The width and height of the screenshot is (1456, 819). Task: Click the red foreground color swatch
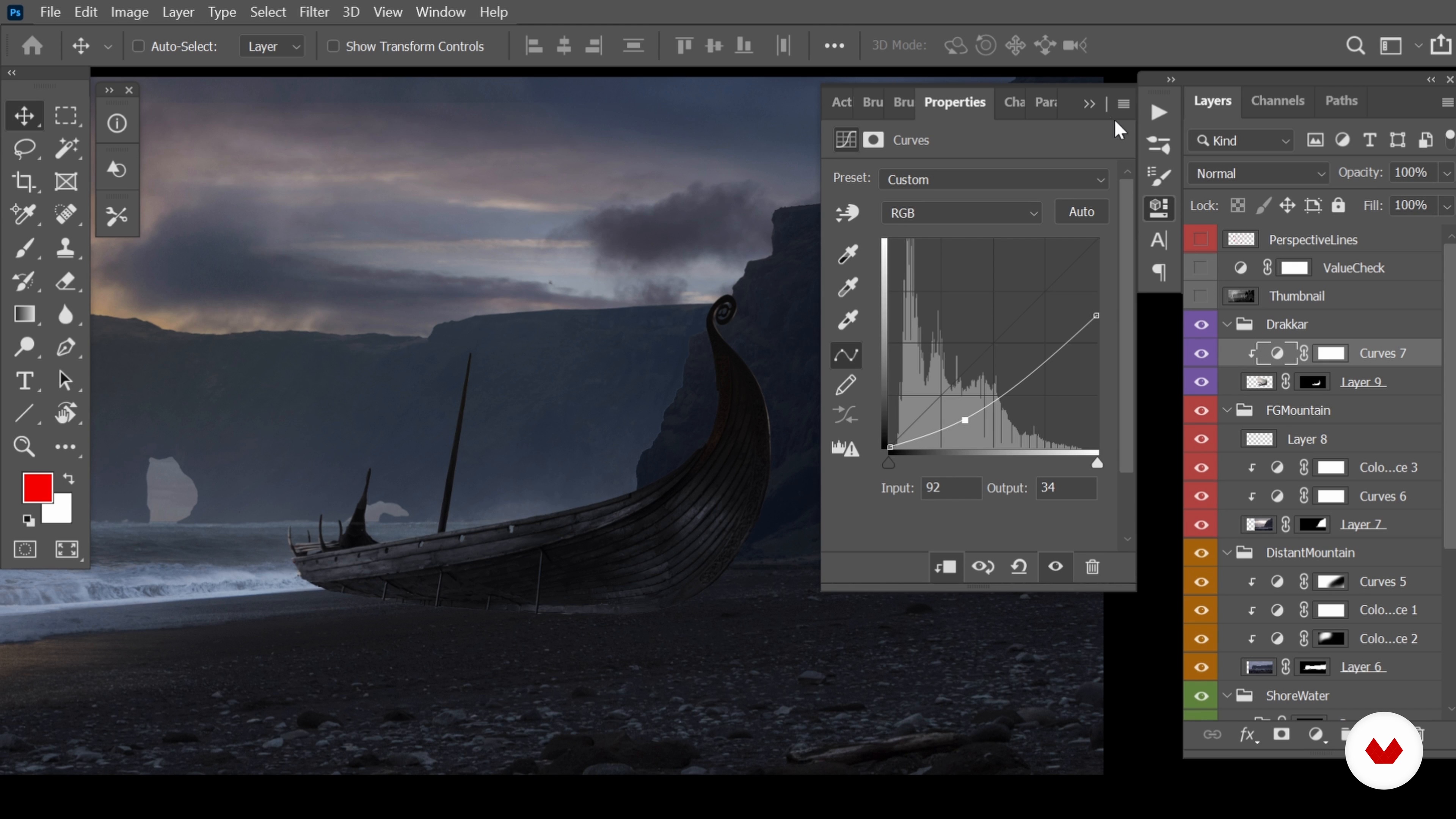click(37, 487)
